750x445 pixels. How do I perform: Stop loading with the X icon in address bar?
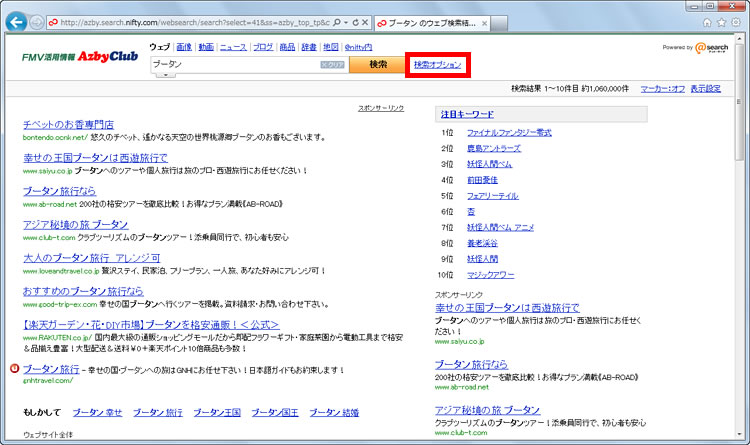pos(365,22)
